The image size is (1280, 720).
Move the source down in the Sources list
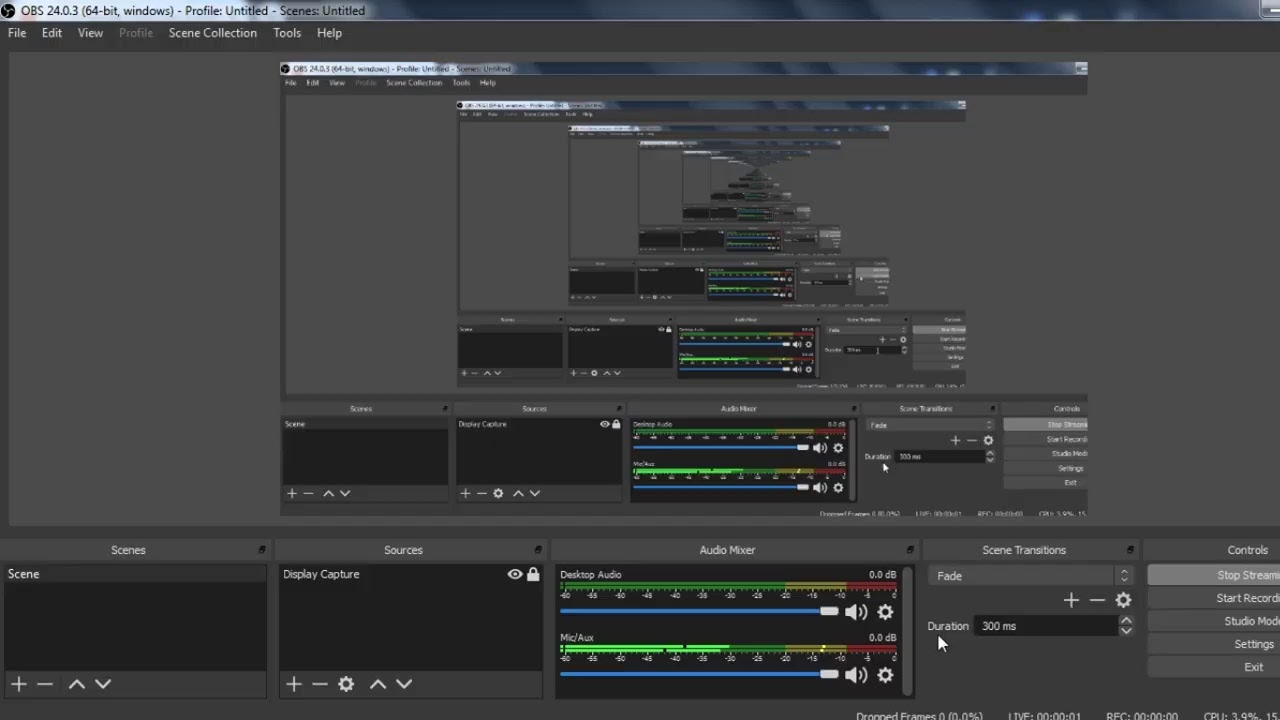coord(404,684)
